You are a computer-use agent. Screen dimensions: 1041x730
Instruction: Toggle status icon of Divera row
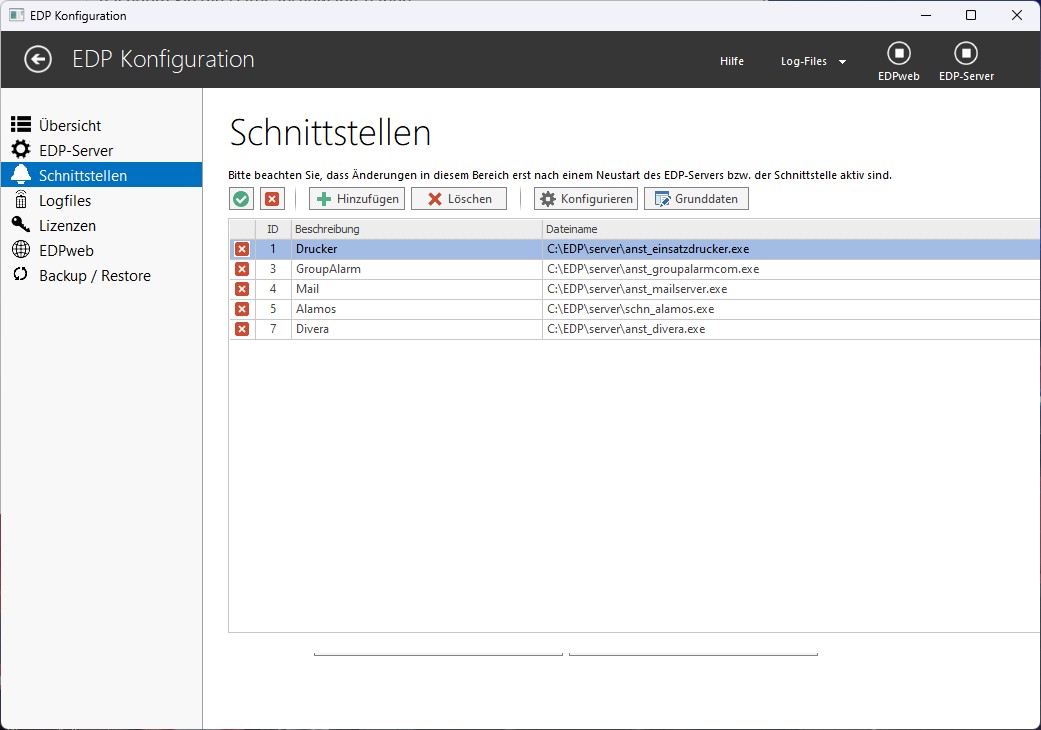(x=242, y=328)
